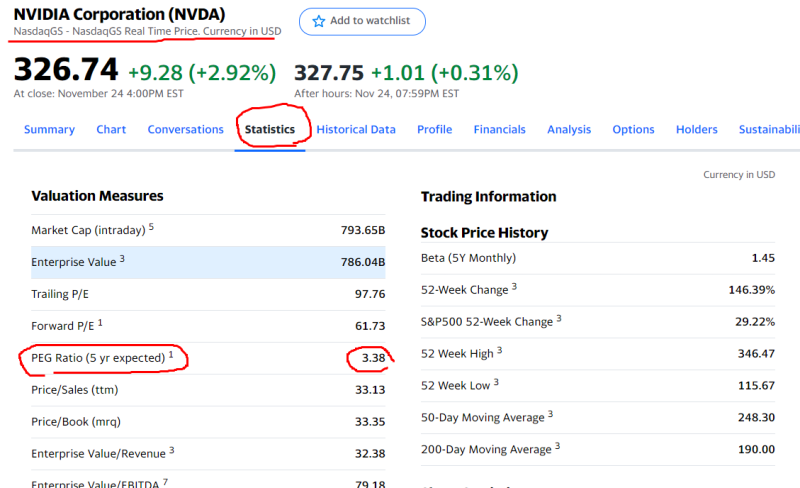Select the S&P500 52-Week Change label
This screenshot has width=800, height=488.
tap(487, 322)
